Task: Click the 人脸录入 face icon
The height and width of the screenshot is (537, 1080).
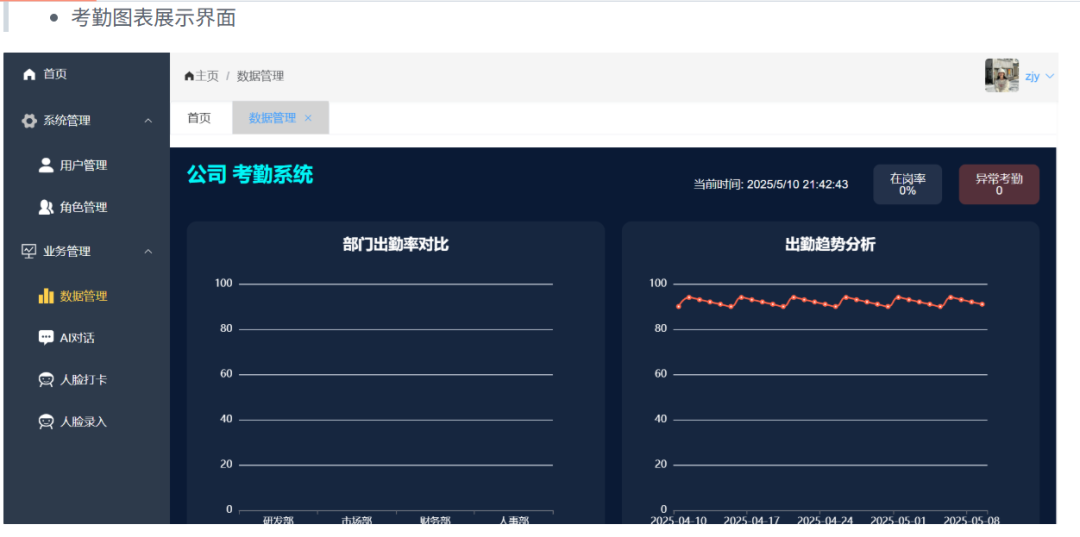Action: pos(46,422)
